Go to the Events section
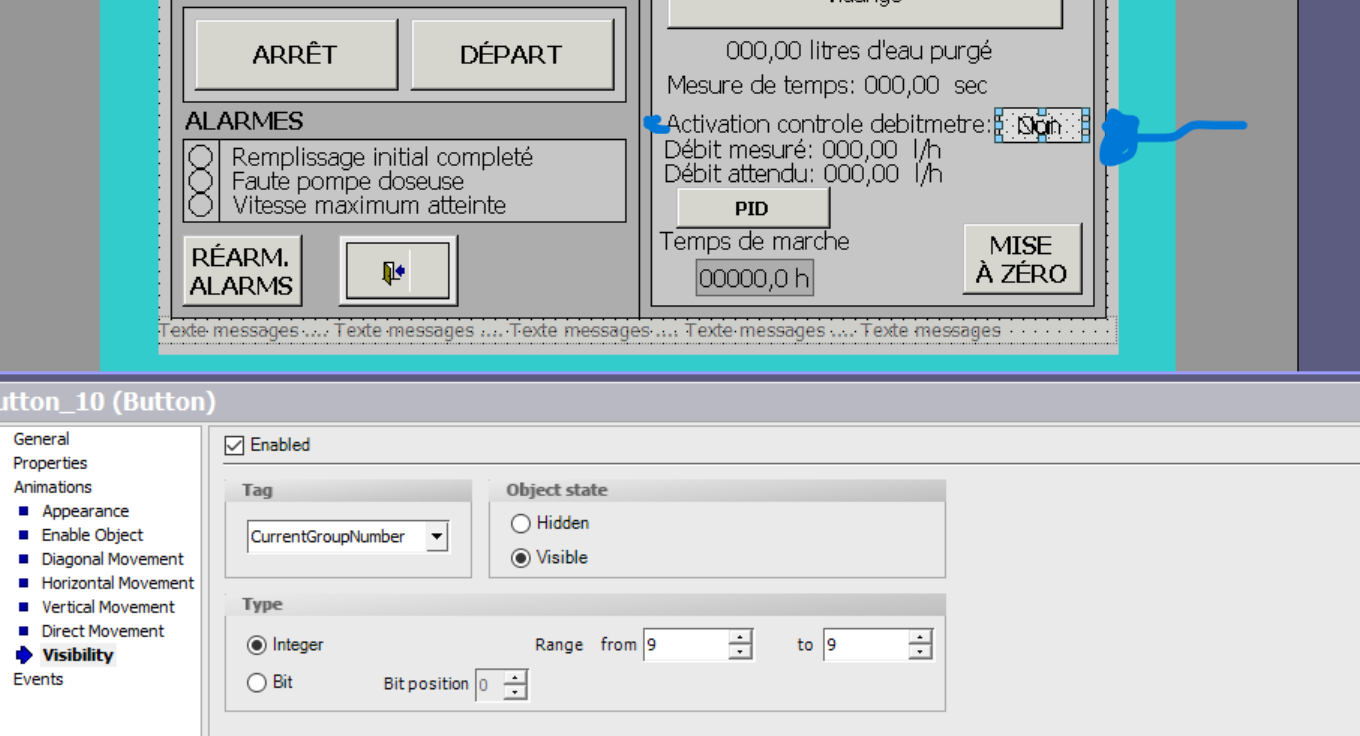This screenshot has height=736, width=1360. pos(38,679)
